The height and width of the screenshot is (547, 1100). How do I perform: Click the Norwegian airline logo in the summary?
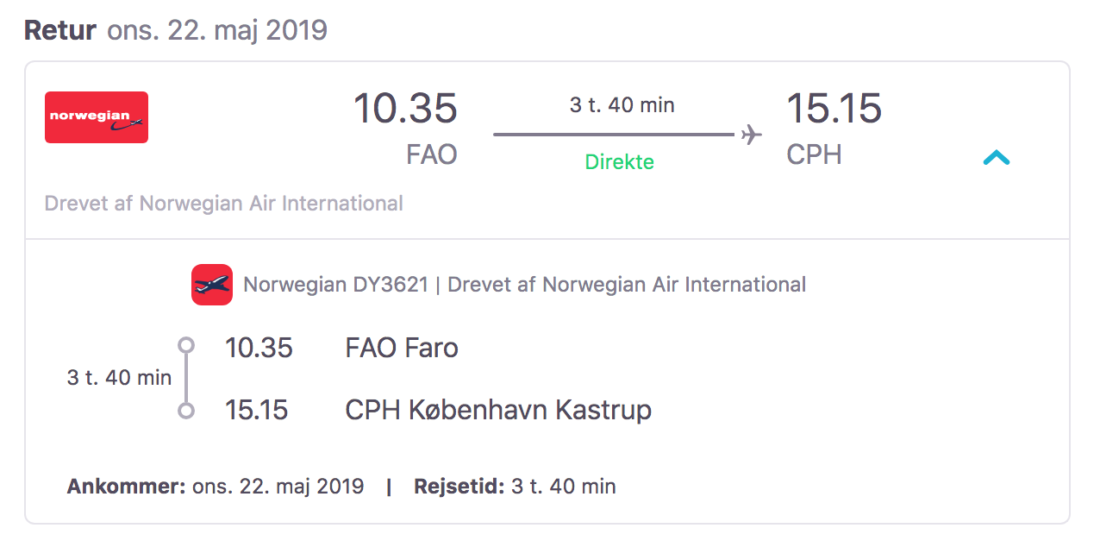tap(97, 117)
